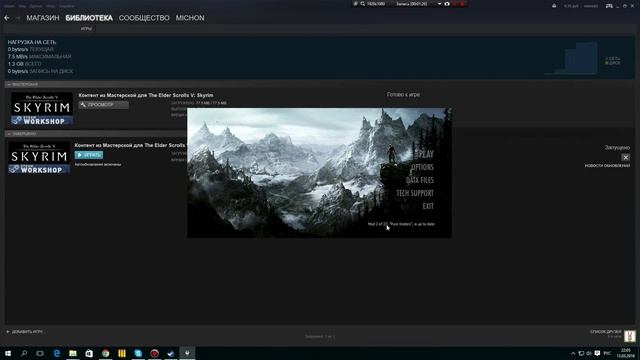Open the Windows Start menu

tap(8, 353)
